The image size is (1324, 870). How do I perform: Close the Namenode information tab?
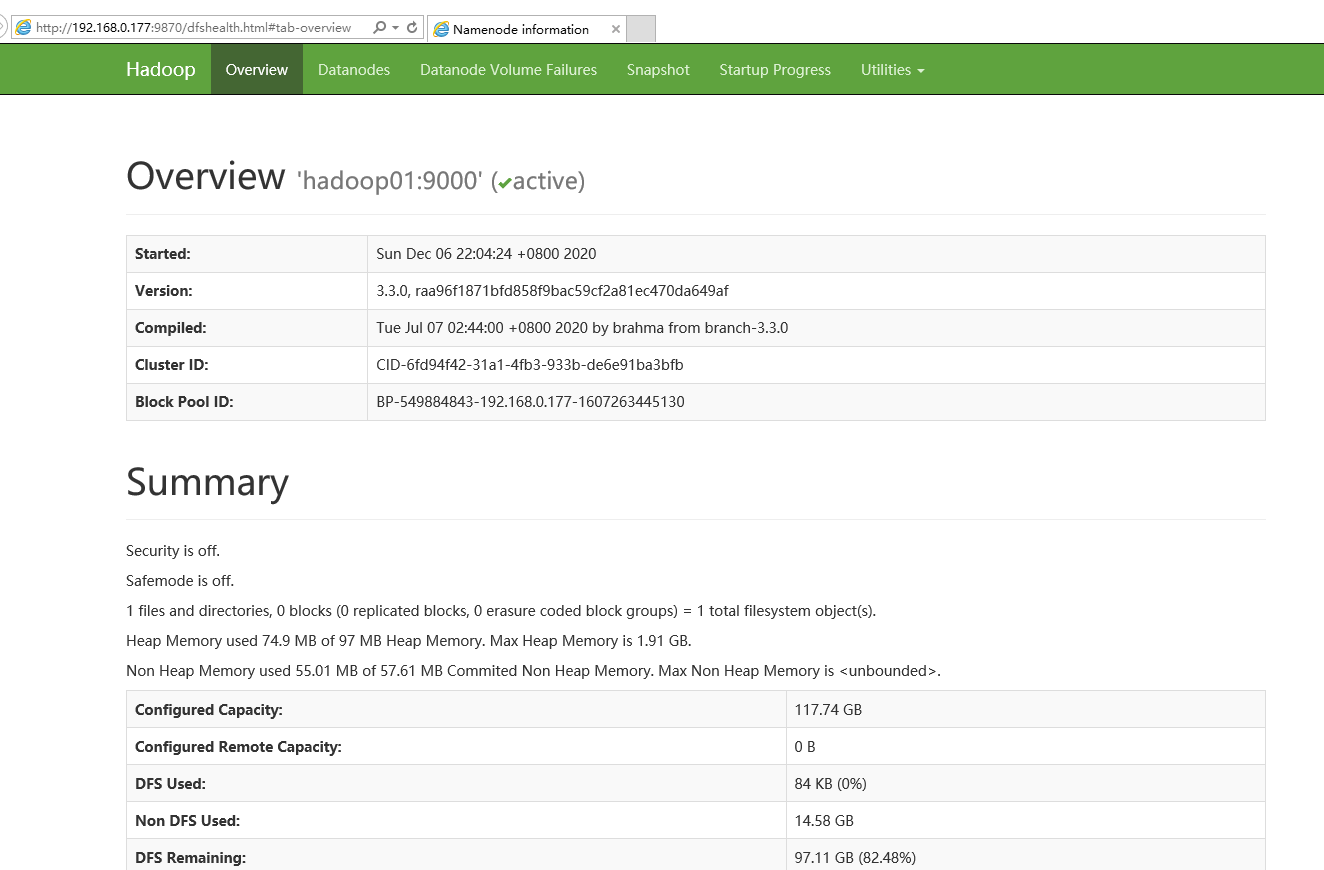616,29
